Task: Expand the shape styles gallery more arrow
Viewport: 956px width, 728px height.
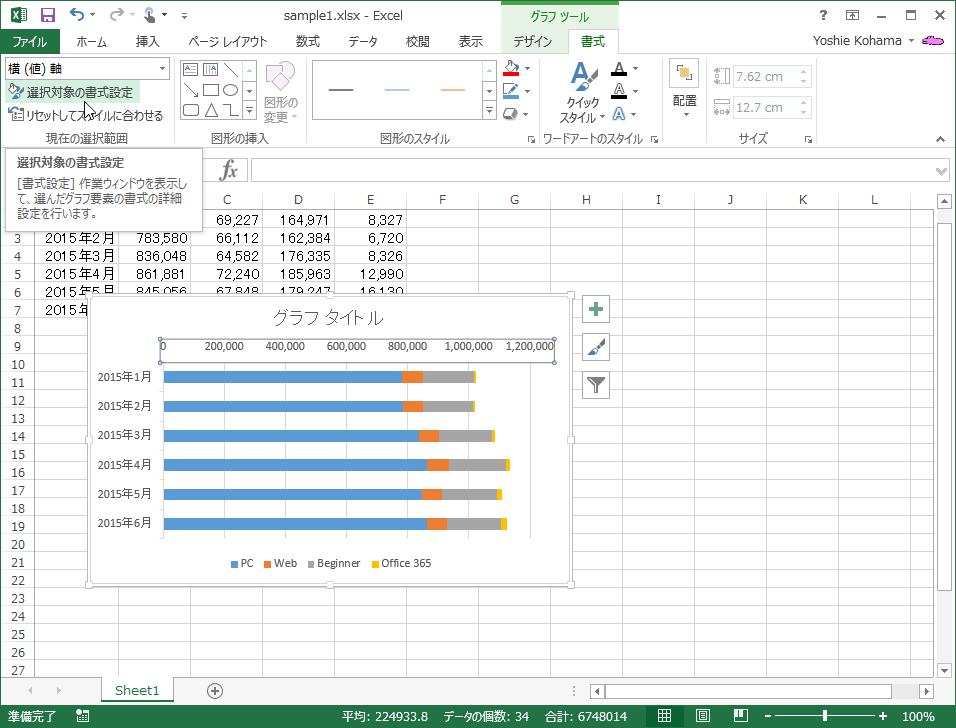Action: pyautogui.click(x=489, y=110)
